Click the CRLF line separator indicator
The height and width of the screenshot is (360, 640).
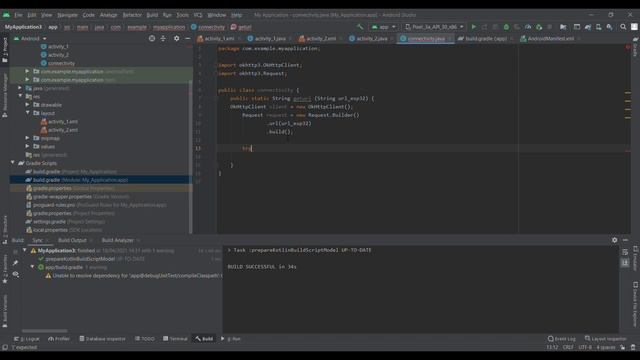click(568, 347)
